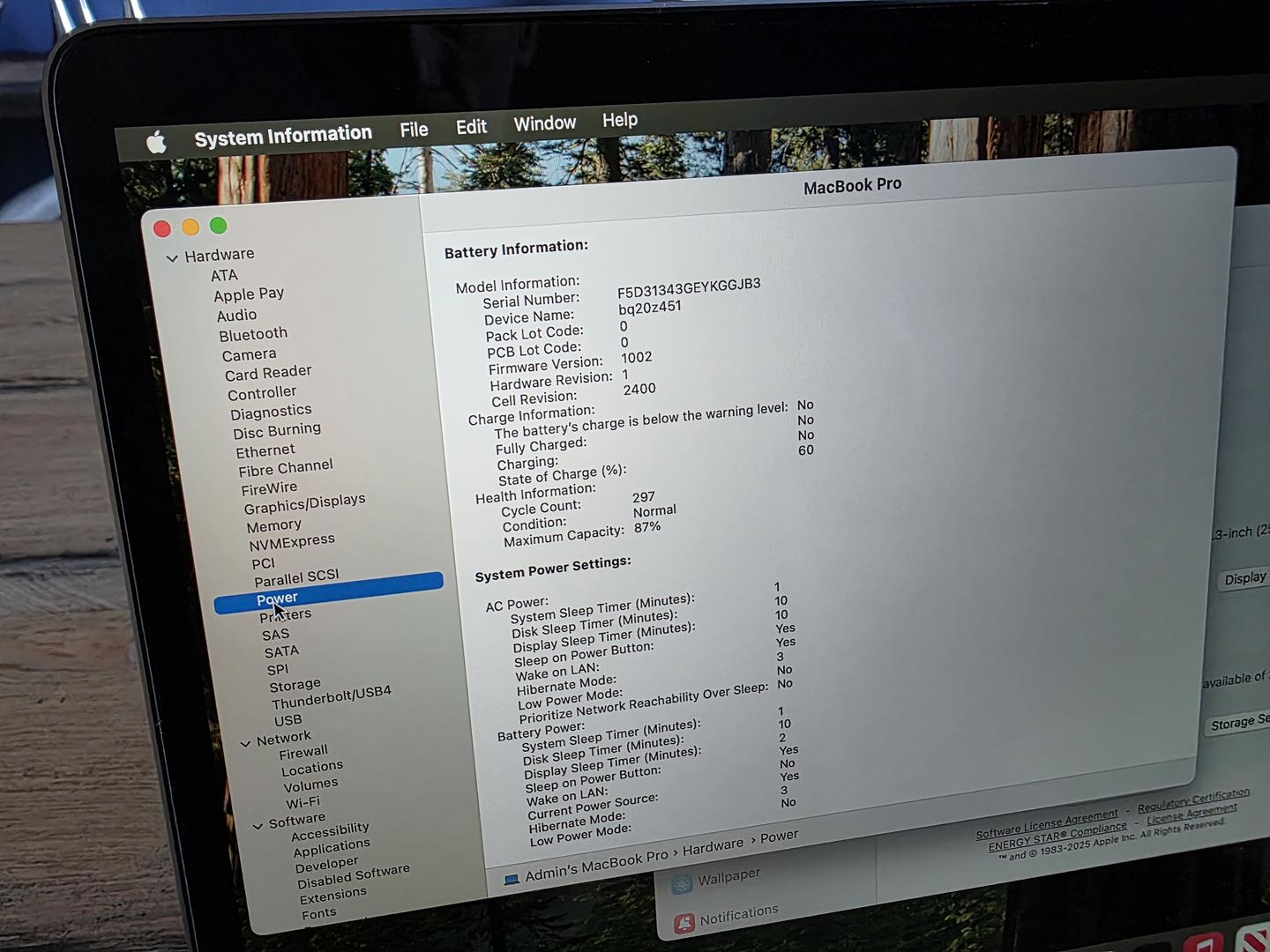Select Camera in the sidebar
This screenshot has height=952, width=1270.
click(x=249, y=355)
